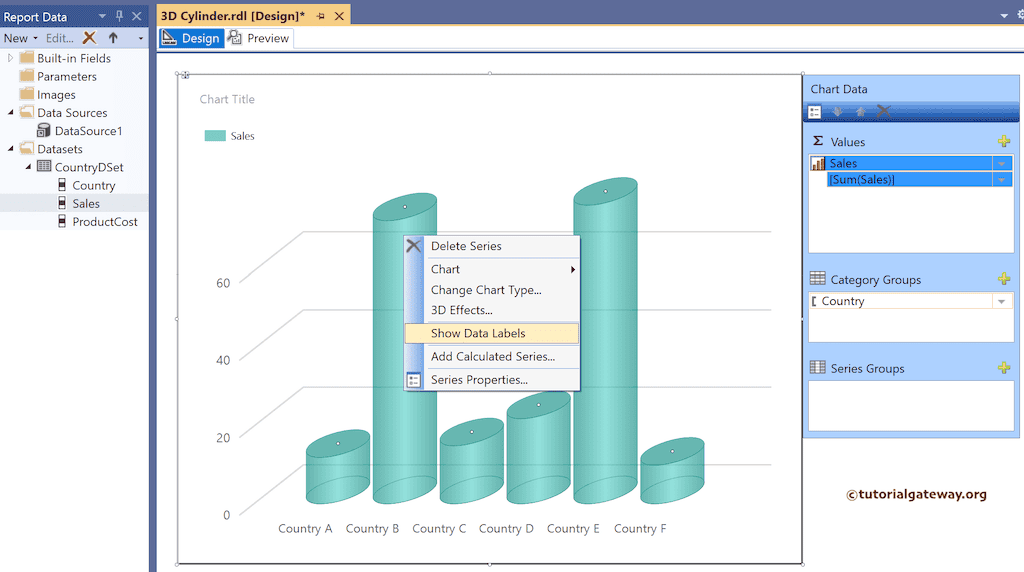
Task: Click the DataSource1 database icon
Action: pos(44,131)
